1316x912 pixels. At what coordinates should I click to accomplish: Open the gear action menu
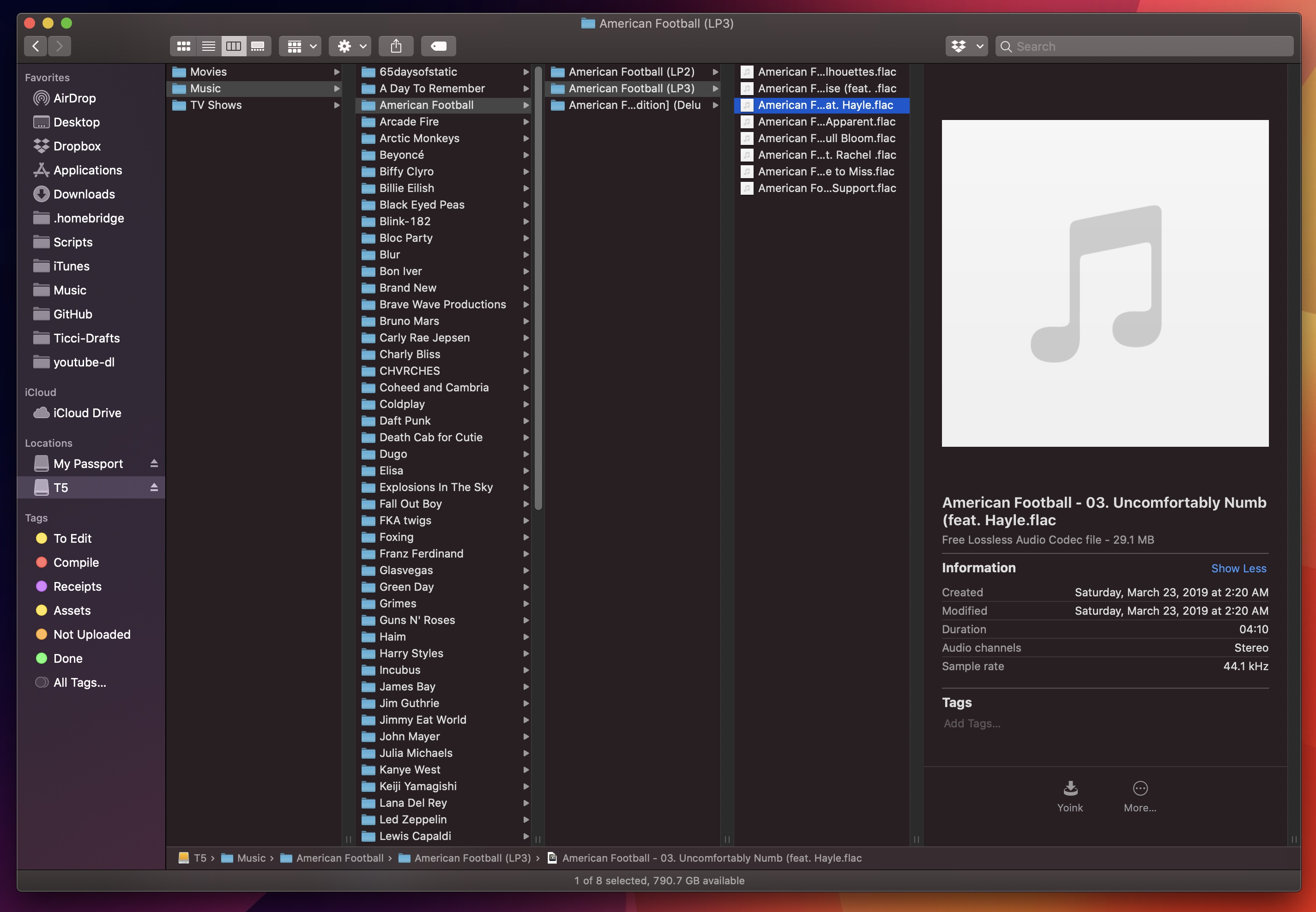(350, 46)
